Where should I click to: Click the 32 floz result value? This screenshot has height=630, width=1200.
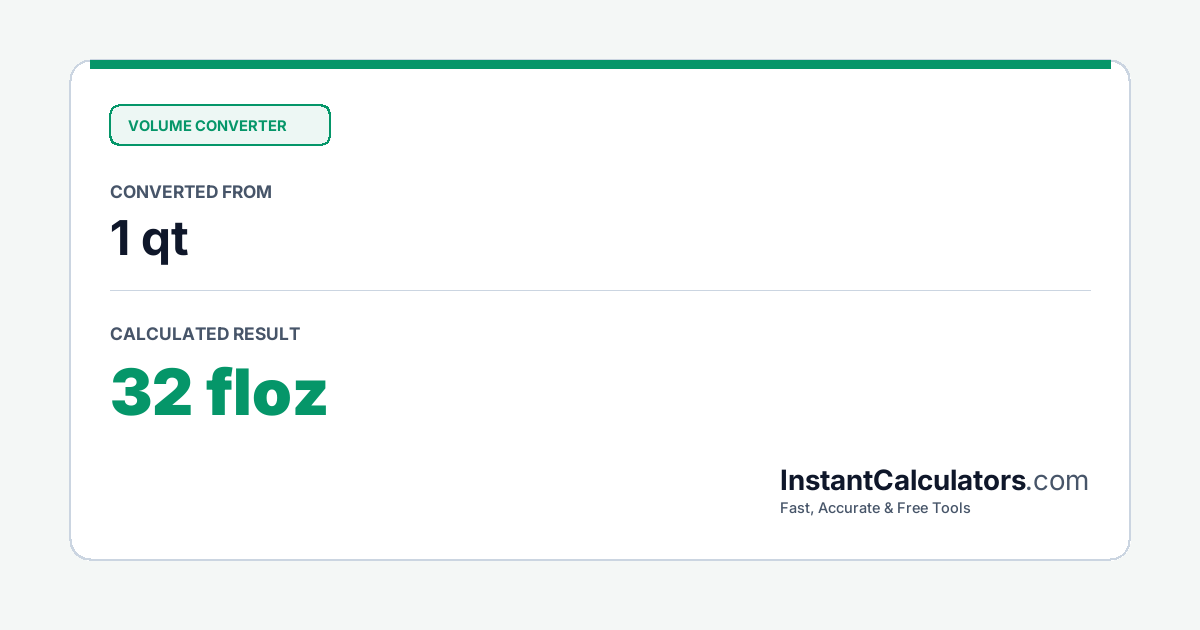pos(219,392)
